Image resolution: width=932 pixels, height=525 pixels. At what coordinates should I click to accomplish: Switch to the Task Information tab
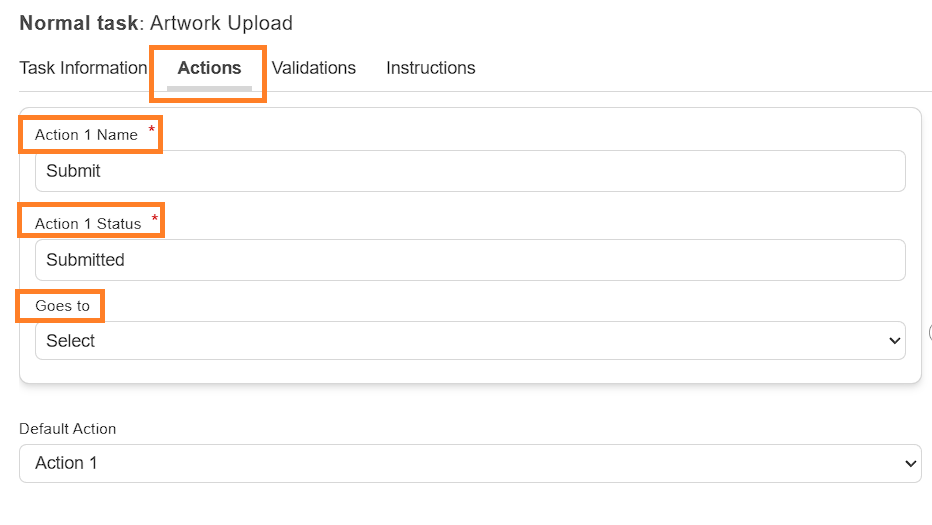point(83,68)
